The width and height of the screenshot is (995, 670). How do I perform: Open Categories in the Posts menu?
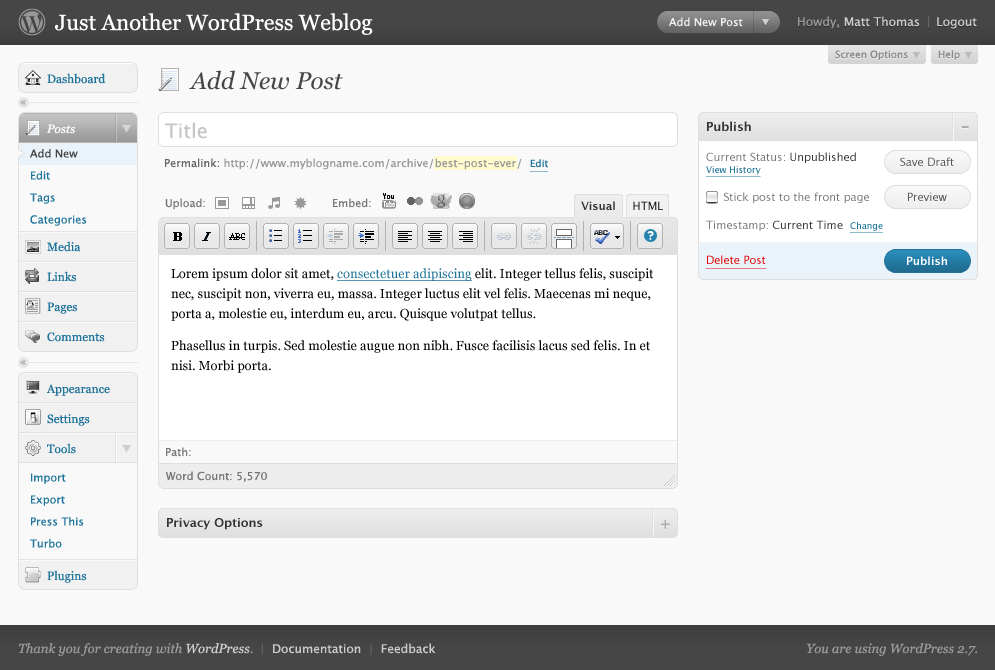[x=58, y=220]
